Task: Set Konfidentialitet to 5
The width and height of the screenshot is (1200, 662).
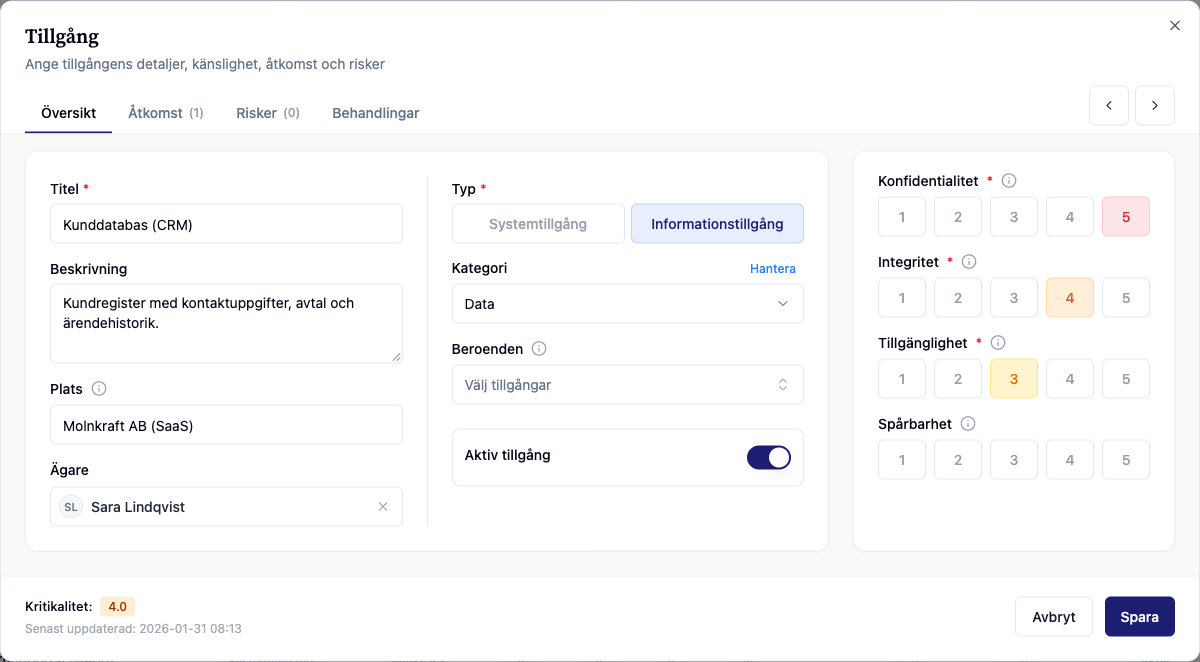Action: (1126, 217)
